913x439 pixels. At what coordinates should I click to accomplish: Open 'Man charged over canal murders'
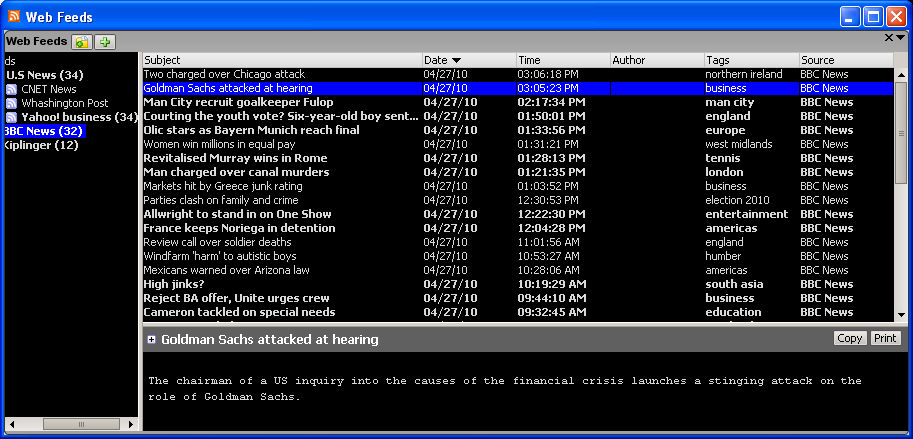pos(236,172)
